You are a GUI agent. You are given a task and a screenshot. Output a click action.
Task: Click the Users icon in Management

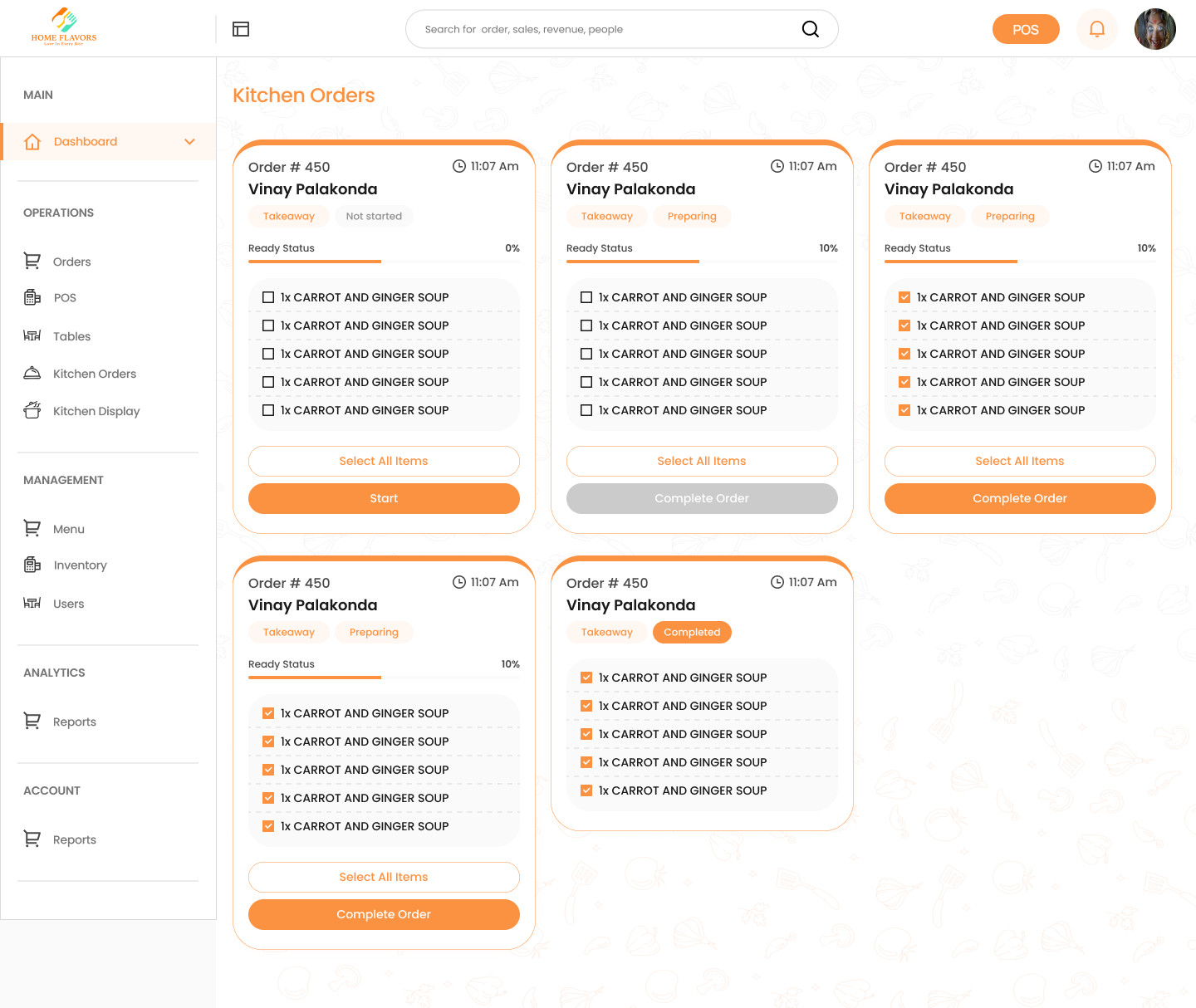point(32,603)
